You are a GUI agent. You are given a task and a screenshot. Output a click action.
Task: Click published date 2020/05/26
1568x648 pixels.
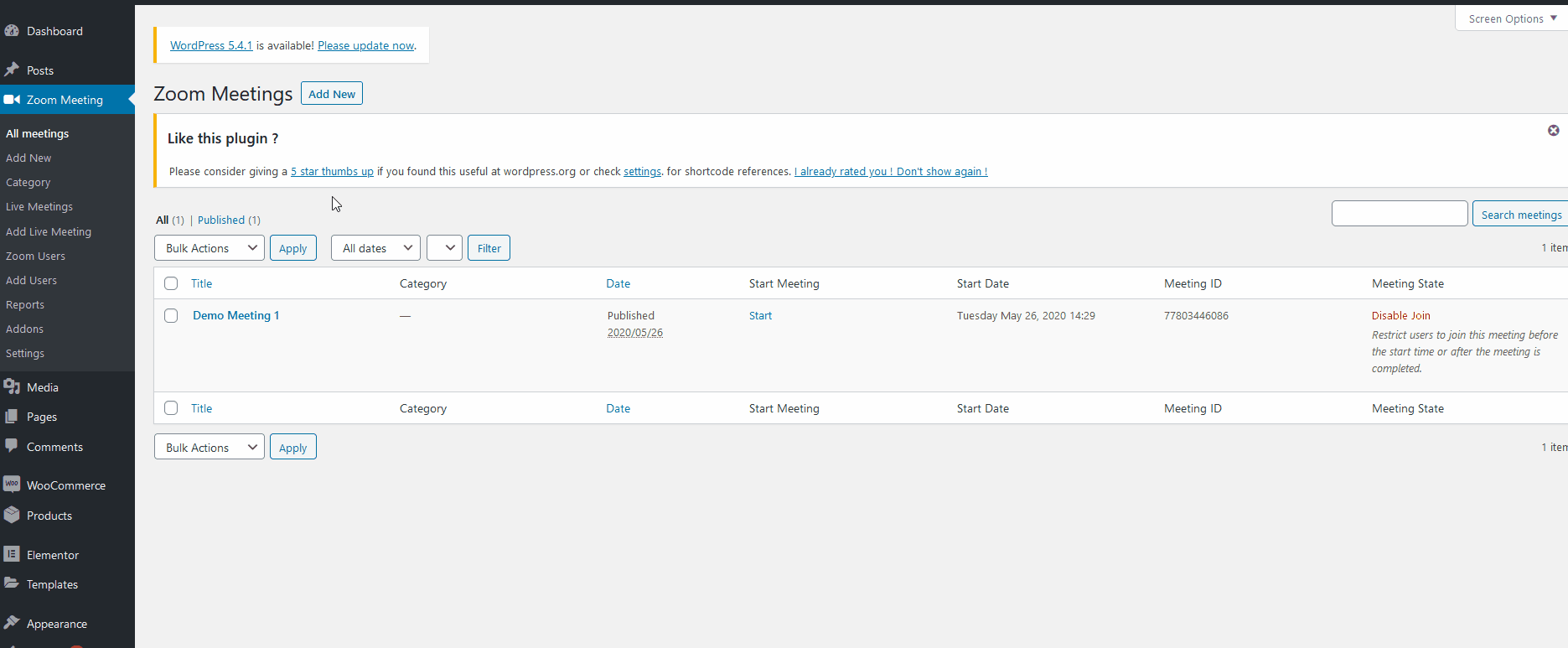[x=634, y=332]
